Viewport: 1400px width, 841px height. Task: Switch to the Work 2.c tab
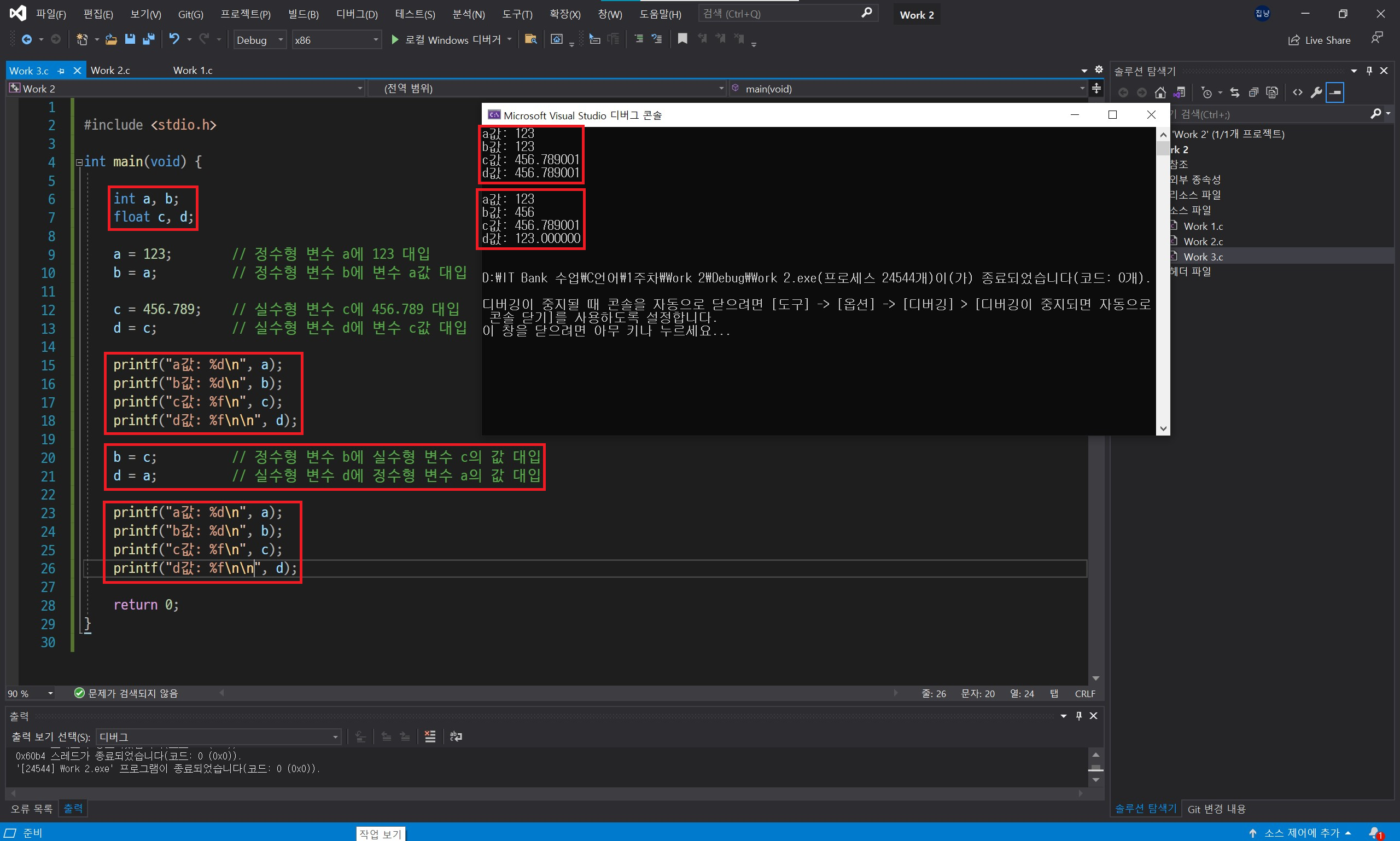pos(110,70)
